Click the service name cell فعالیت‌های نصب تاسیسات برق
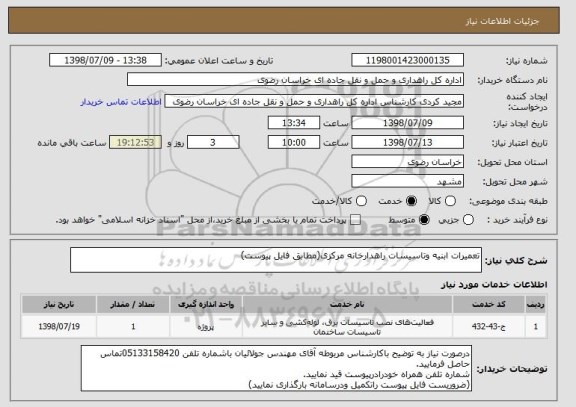 click(347, 327)
